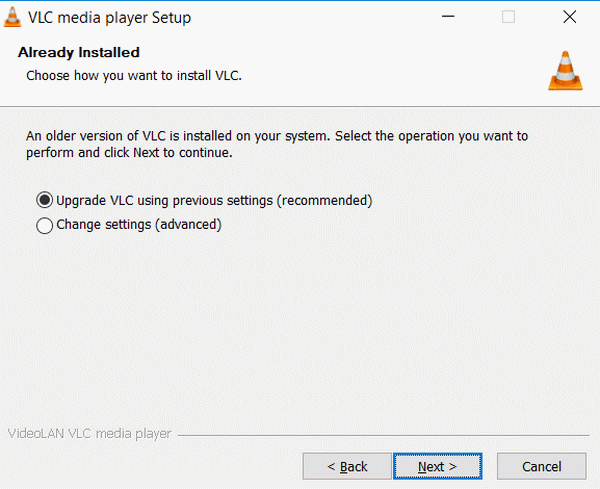Click the 'Already Installed' heading
This screenshot has height=489, width=600.
[79, 52]
